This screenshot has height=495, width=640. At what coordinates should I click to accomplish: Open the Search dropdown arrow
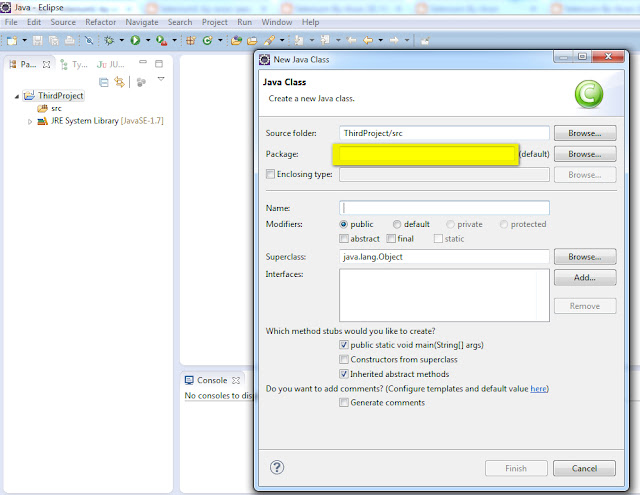(x=282, y=40)
